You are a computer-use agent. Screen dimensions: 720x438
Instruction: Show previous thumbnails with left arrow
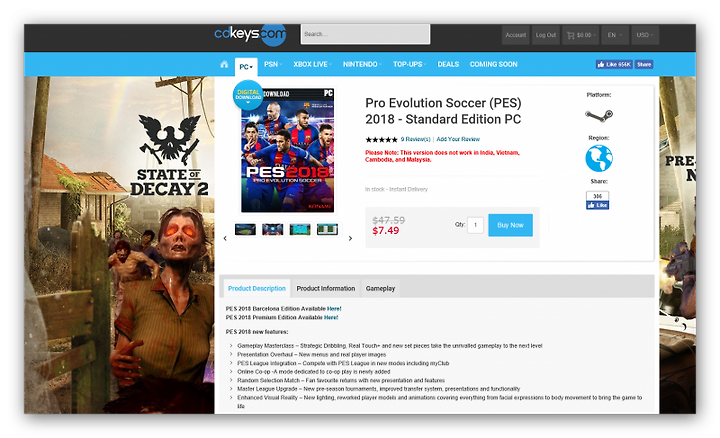click(225, 238)
